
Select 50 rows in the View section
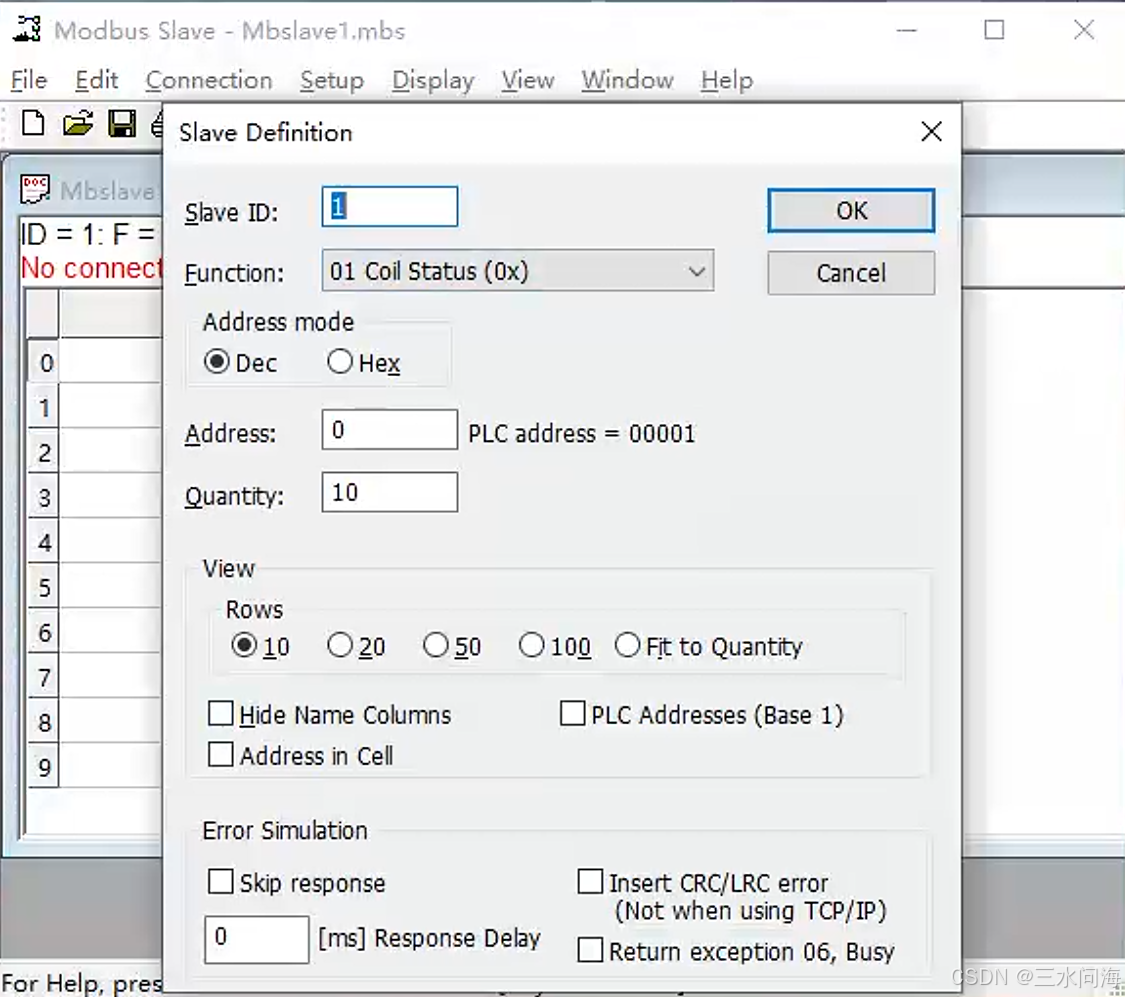(436, 644)
